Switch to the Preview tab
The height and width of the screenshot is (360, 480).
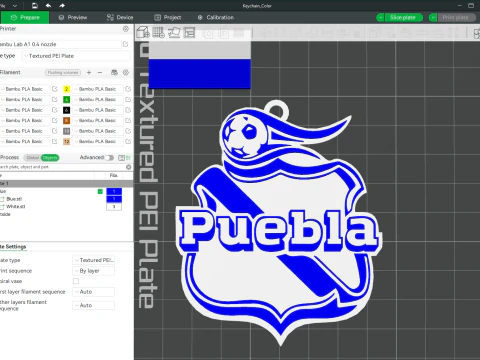(x=73, y=17)
